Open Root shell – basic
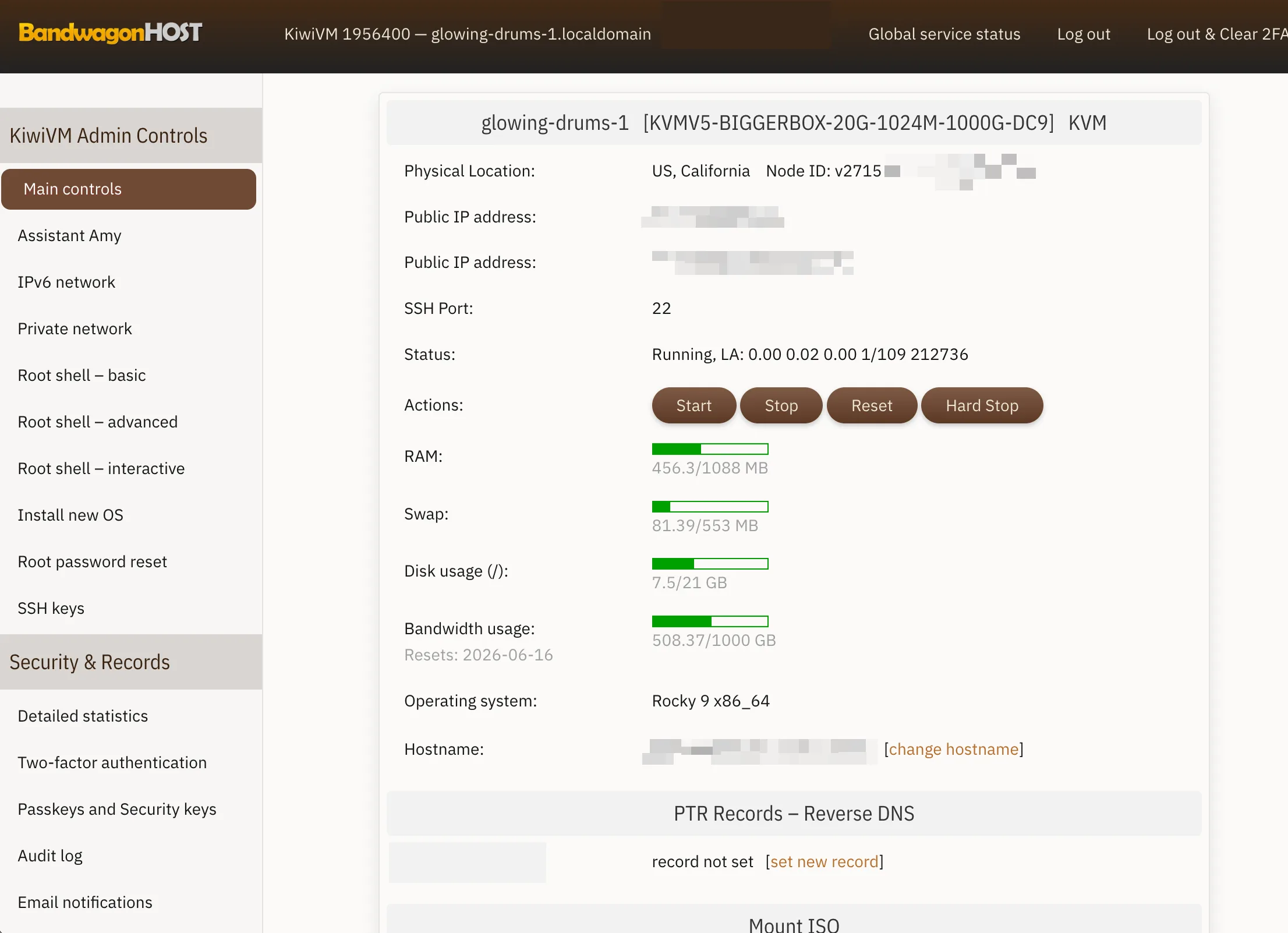1288x933 pixels. (x=82, y=376)
